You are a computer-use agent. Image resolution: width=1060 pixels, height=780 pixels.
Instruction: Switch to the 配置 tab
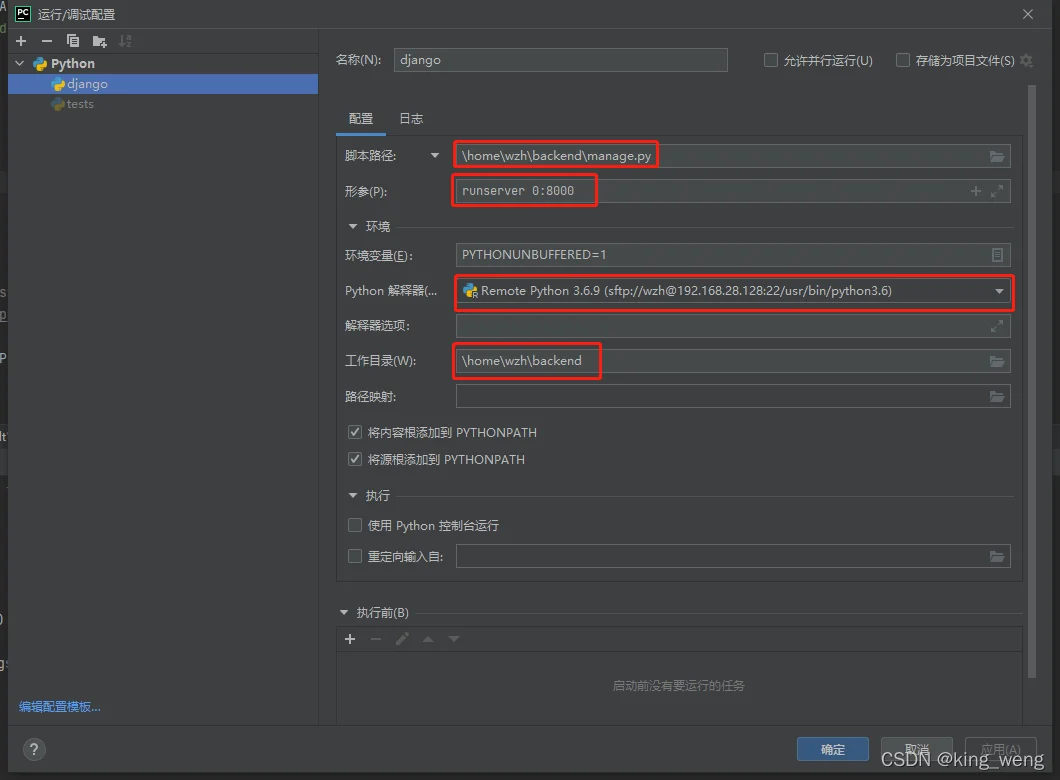(x=361, y=119)
